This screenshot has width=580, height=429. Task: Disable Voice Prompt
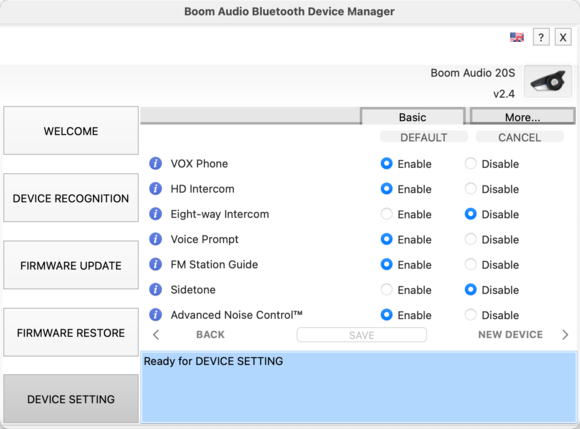point(471,239)
